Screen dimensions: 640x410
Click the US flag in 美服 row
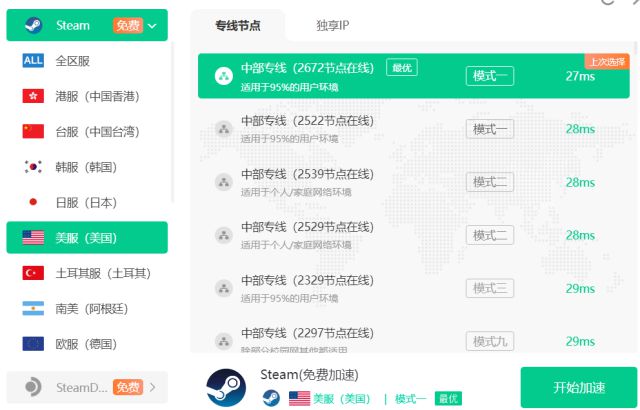click(33, 237)
